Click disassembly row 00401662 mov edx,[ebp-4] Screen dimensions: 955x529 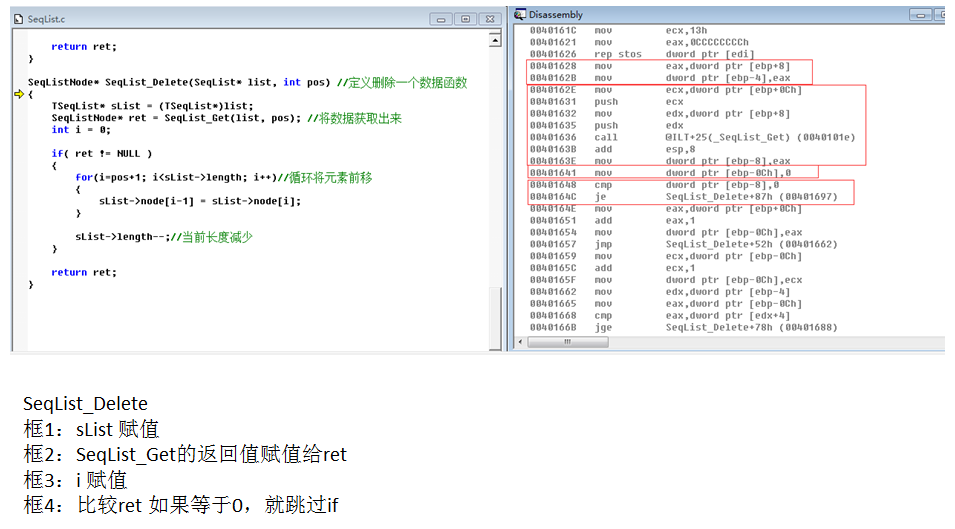click(x=660, y=292)
